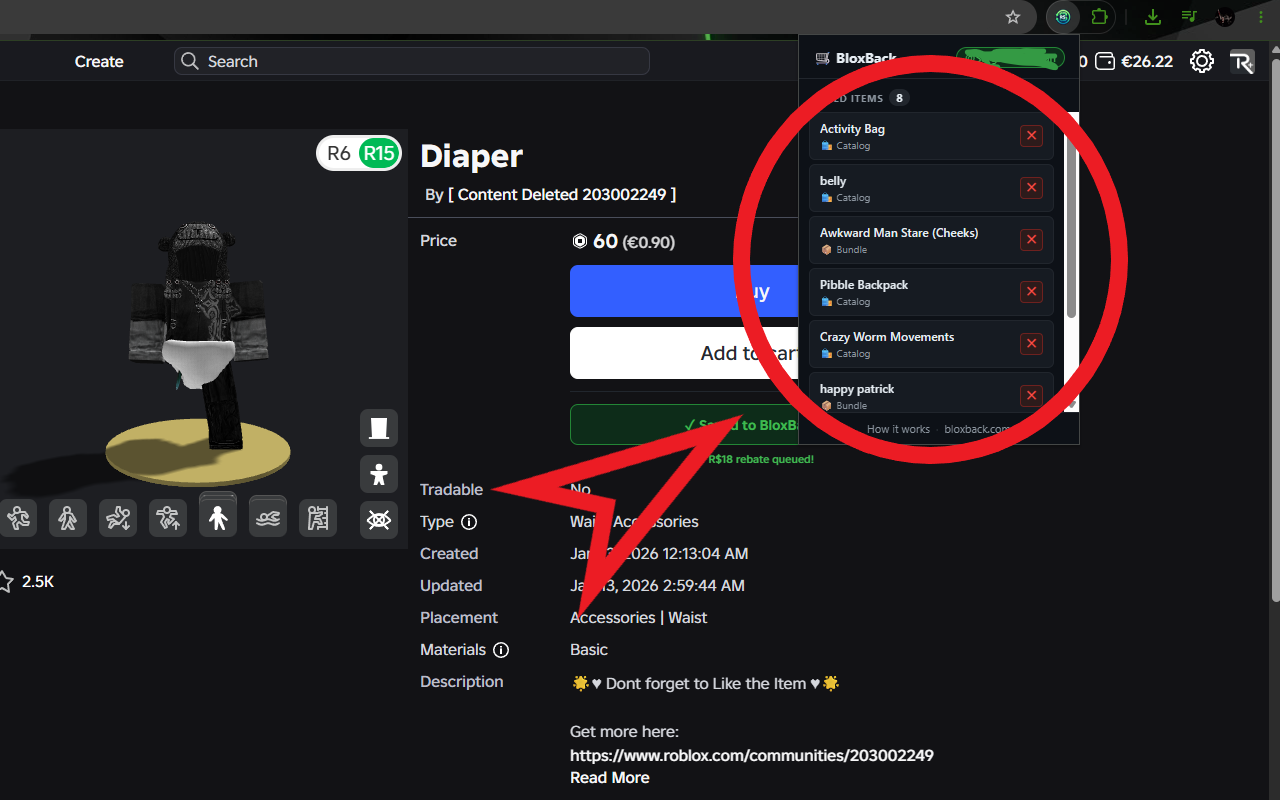Click the Create menu item
This screenshot has height=800, width=1280.
[99, 61]
